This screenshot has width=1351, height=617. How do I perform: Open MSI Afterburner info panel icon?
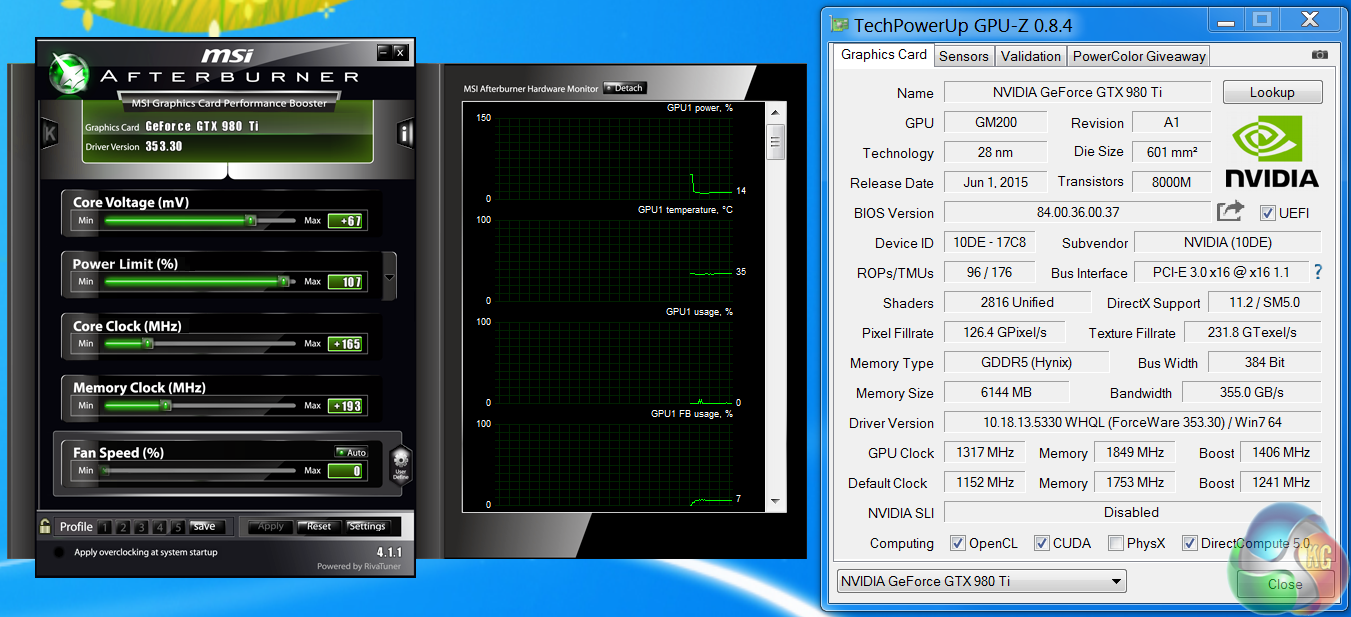pos(406,133)
